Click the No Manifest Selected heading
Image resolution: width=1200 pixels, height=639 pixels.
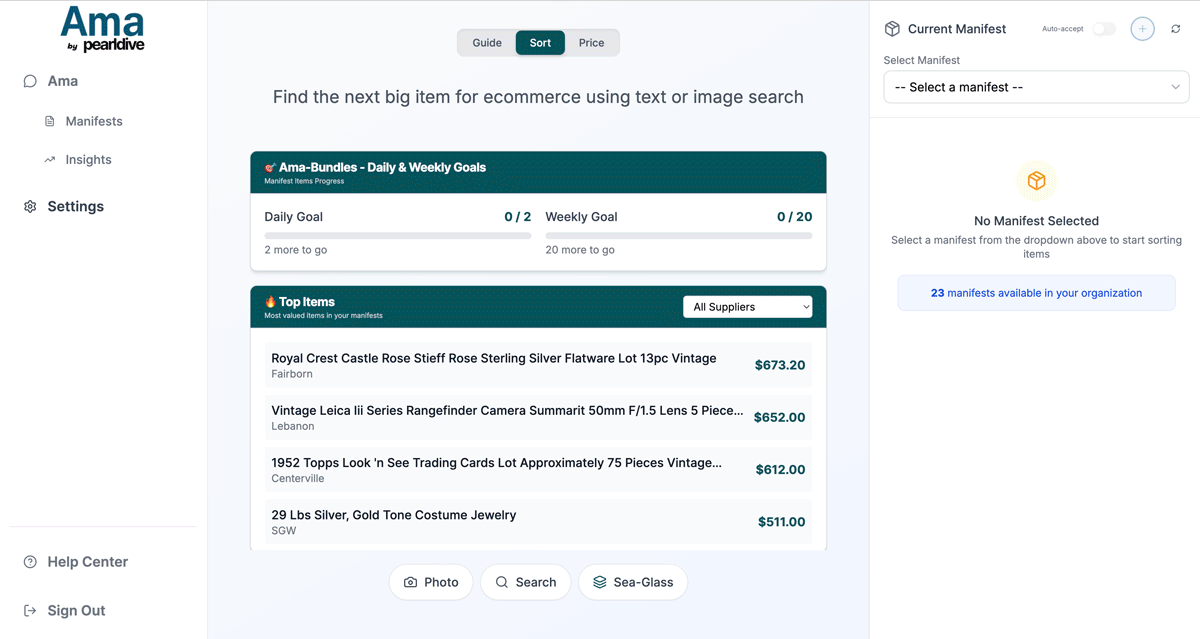point(1036,221)
